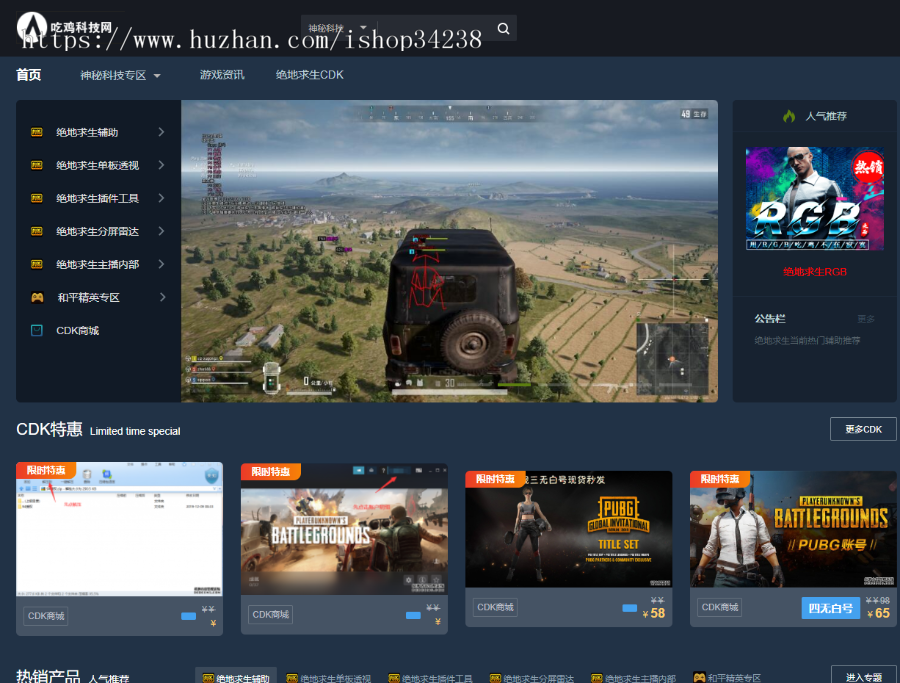Open the main jeep gameplay banner
The image size is (900, 683).
(x=449, y=251)
